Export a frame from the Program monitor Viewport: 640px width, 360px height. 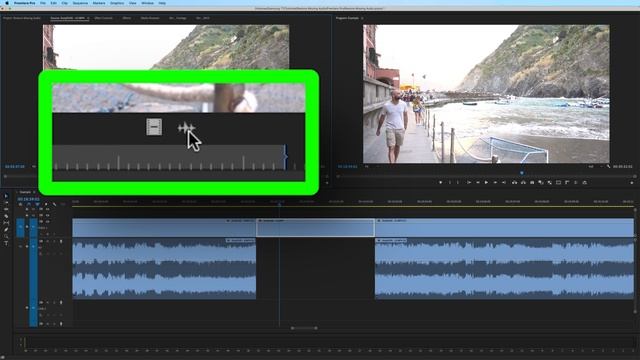[x=532, y=182]
